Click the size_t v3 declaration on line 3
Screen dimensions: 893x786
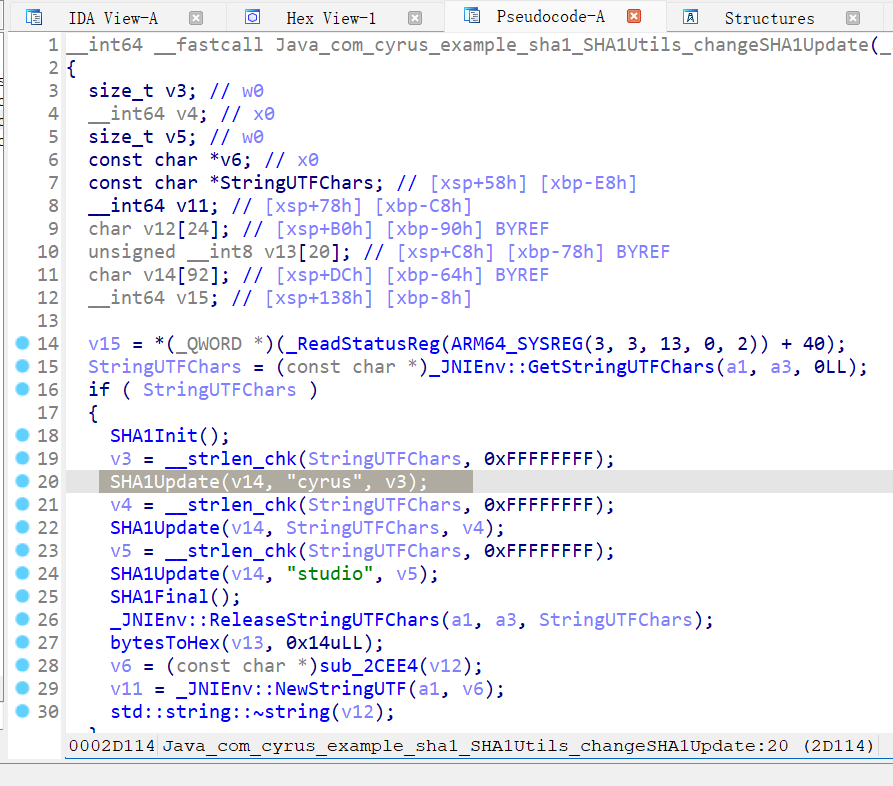tap(142, 91)
